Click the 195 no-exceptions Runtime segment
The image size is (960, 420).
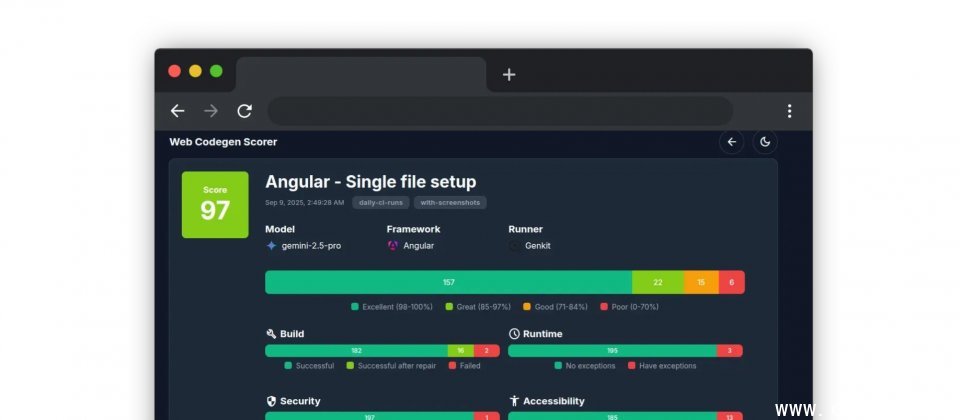[612, 351]
